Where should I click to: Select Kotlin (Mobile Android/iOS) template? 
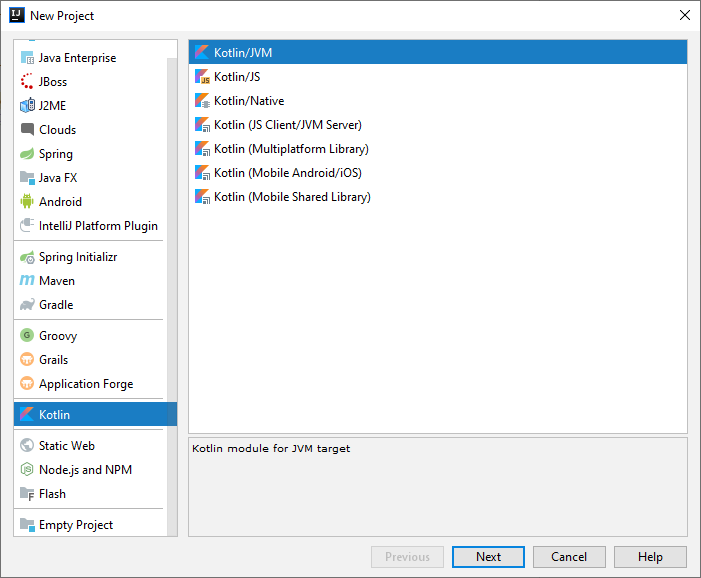click(287, 173)
